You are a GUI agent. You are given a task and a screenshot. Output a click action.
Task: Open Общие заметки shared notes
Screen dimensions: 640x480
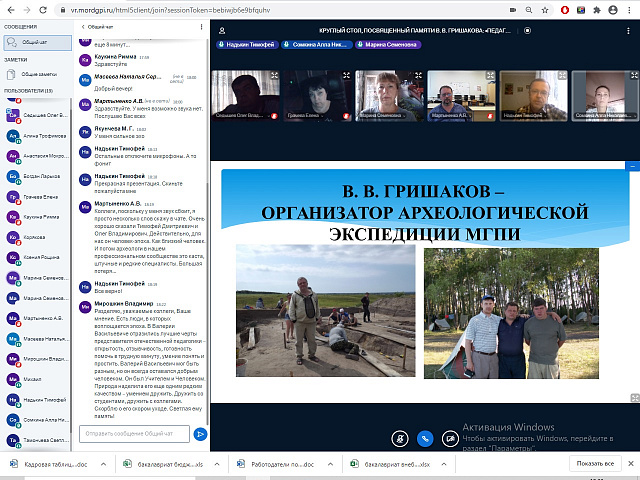pos(38,74)
